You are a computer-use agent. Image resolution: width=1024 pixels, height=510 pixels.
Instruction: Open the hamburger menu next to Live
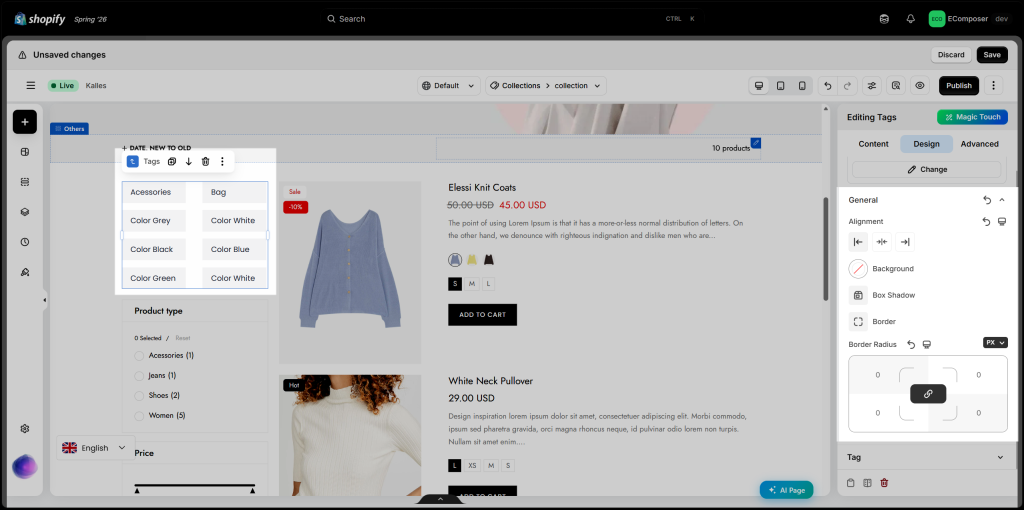(31, 86)
